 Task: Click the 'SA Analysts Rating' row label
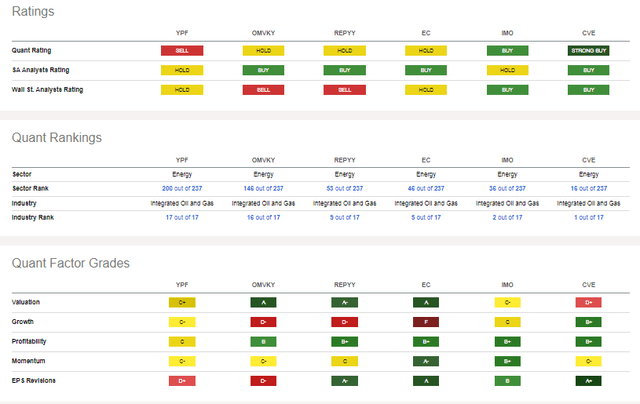coord(40,70)
